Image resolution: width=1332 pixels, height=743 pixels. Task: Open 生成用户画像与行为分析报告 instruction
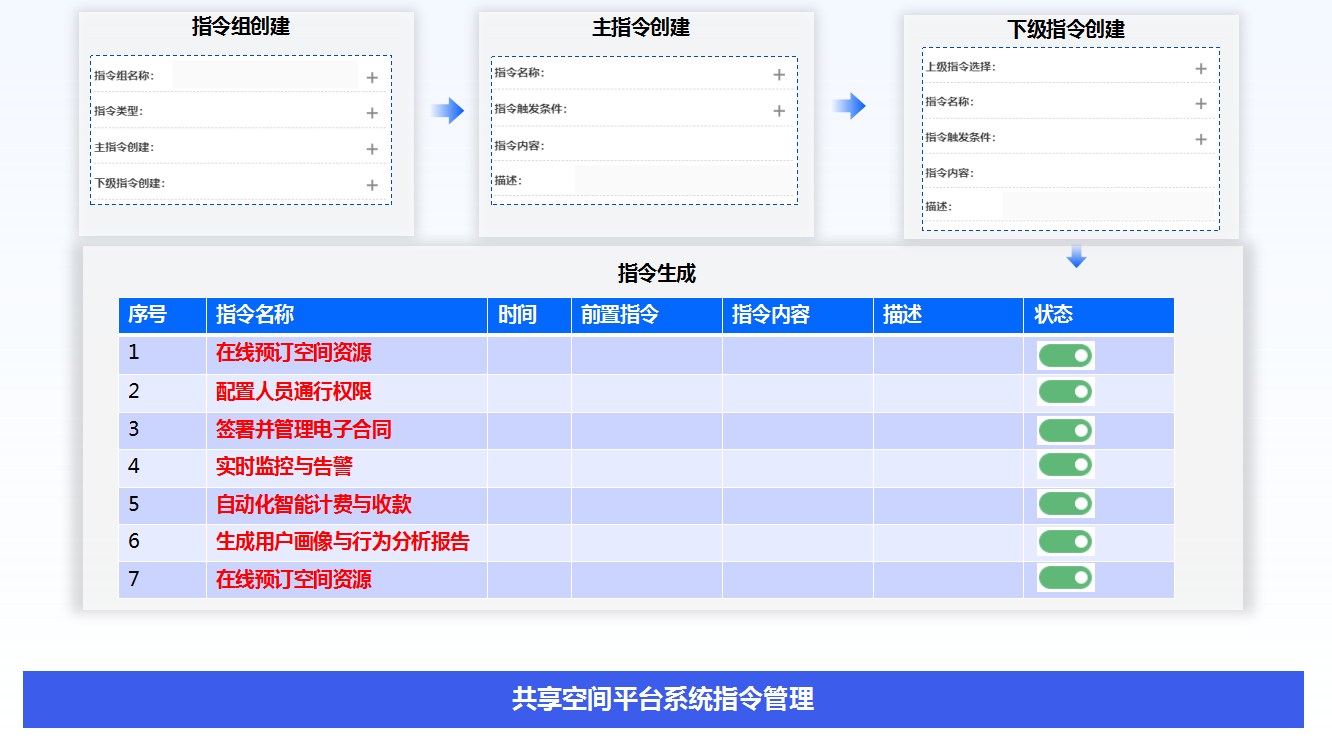342,542
